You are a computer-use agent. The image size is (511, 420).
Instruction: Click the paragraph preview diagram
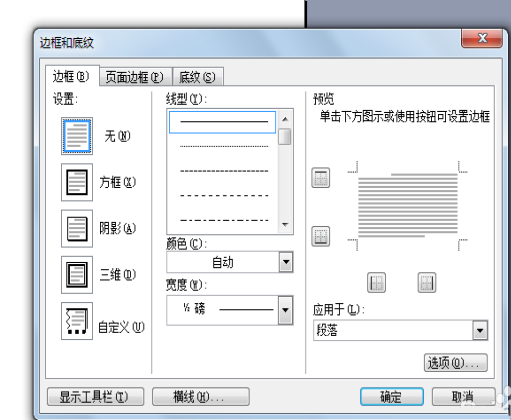coord(408,206)
